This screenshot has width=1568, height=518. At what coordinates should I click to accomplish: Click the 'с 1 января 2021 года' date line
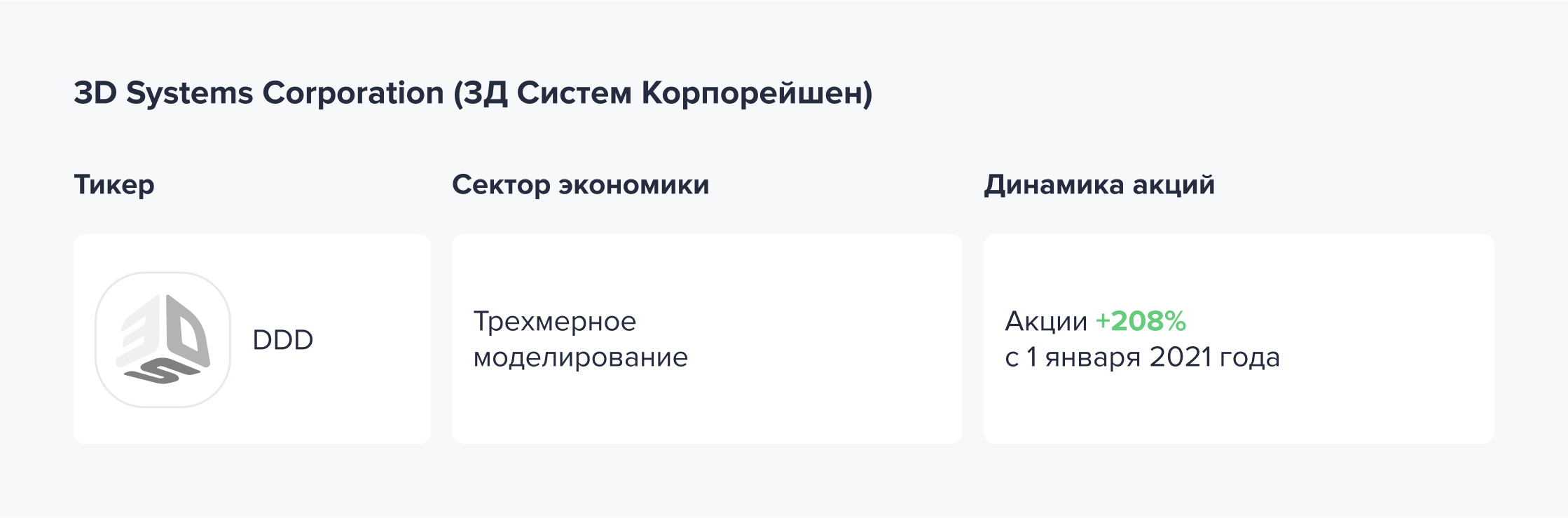1142,357
